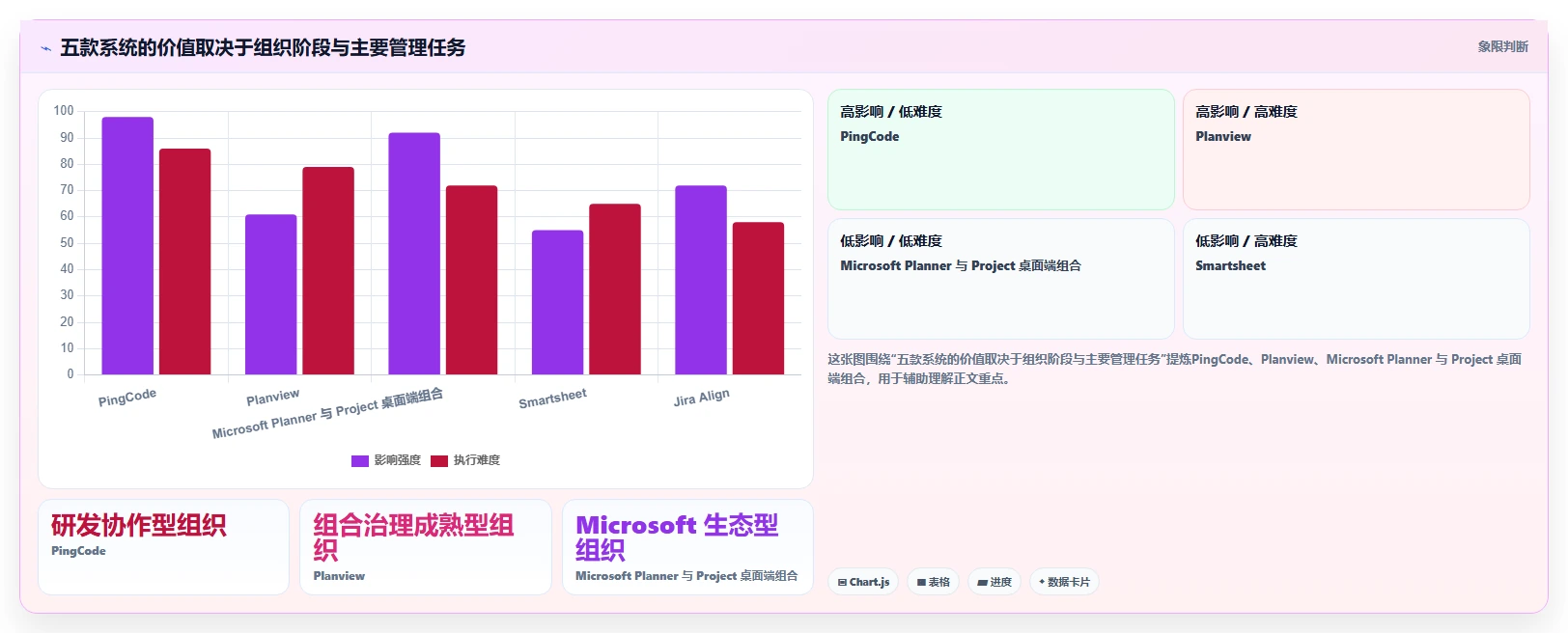Viewport: 1568px width, 633px height.
Task: Select the 低影响 / 高难度 Smartsheet quadrant
Action: point(1357,279)
